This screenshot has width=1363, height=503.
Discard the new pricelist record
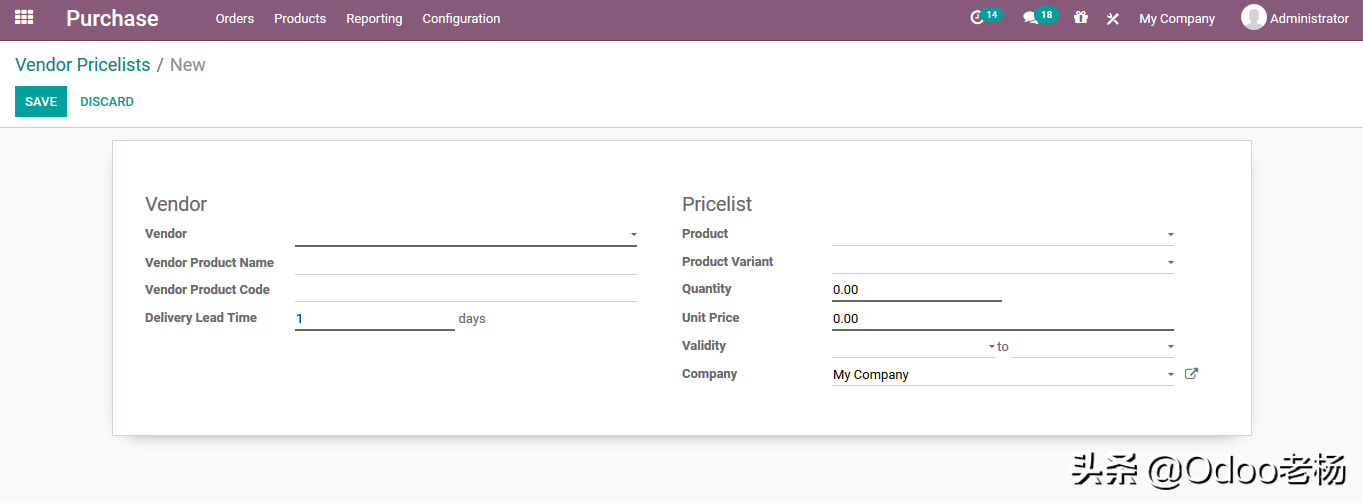(107, 102)
